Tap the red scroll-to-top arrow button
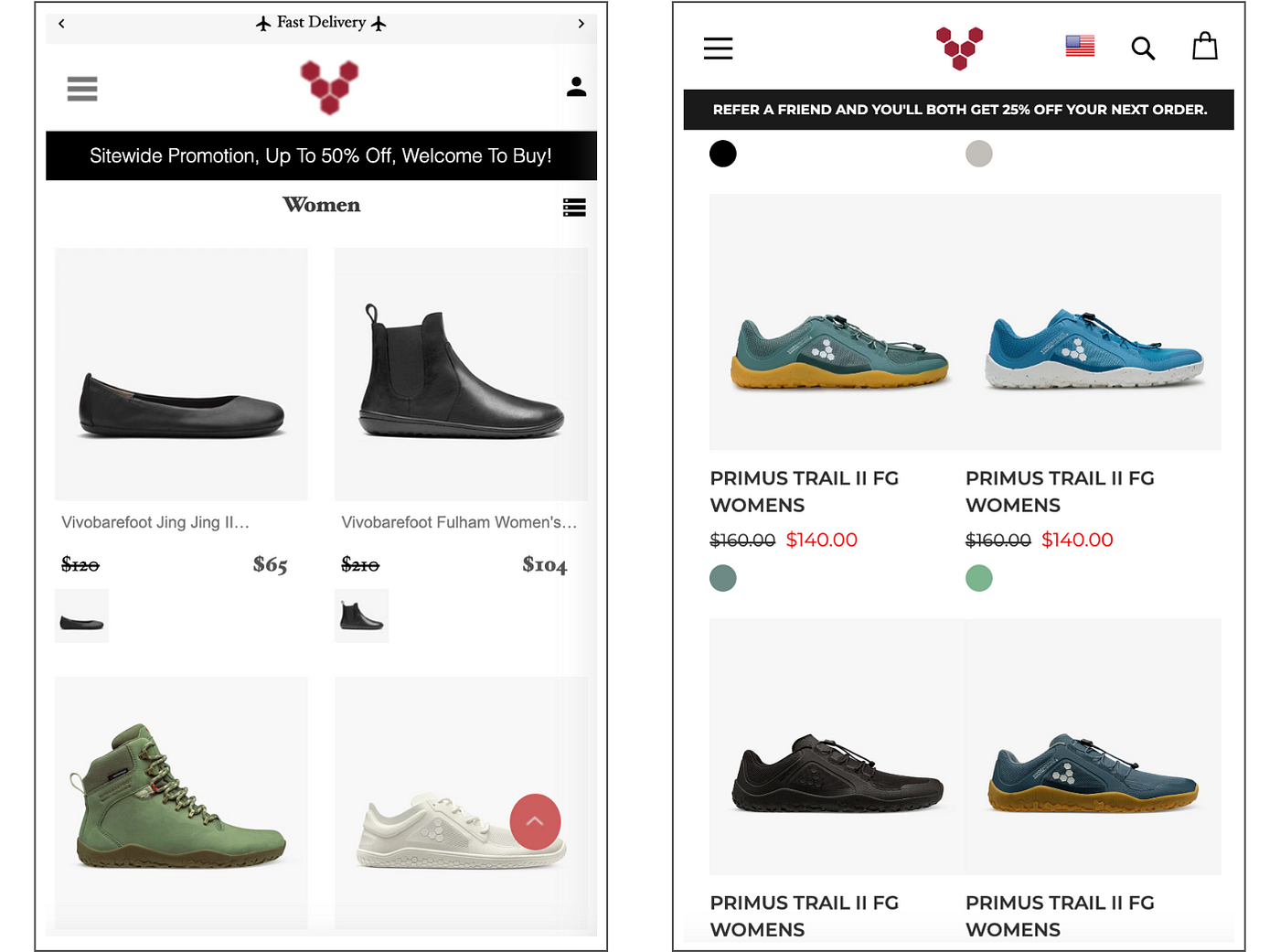 point(535,821)
